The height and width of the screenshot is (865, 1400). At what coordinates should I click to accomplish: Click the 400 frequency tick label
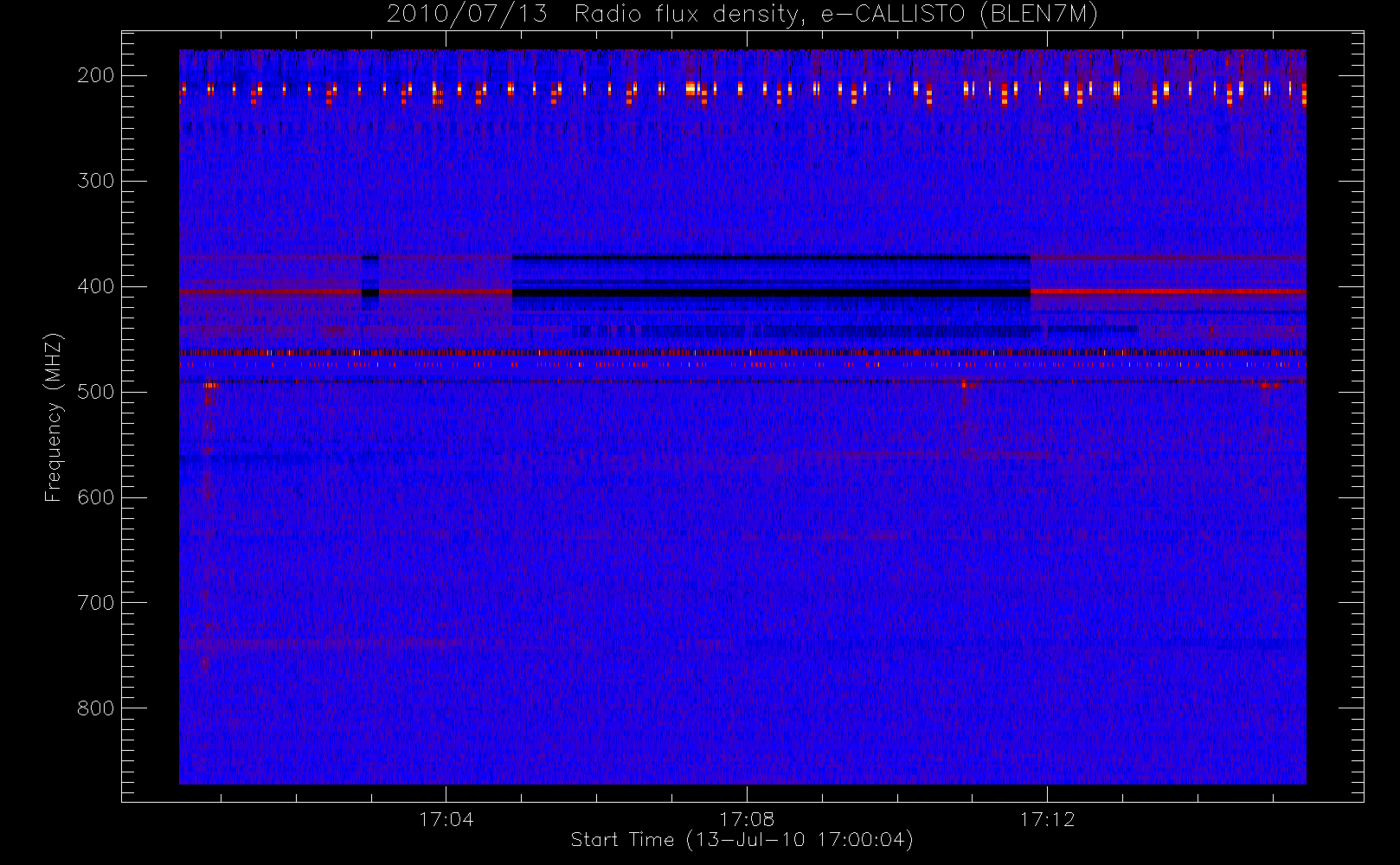click(x=96, y=286)
